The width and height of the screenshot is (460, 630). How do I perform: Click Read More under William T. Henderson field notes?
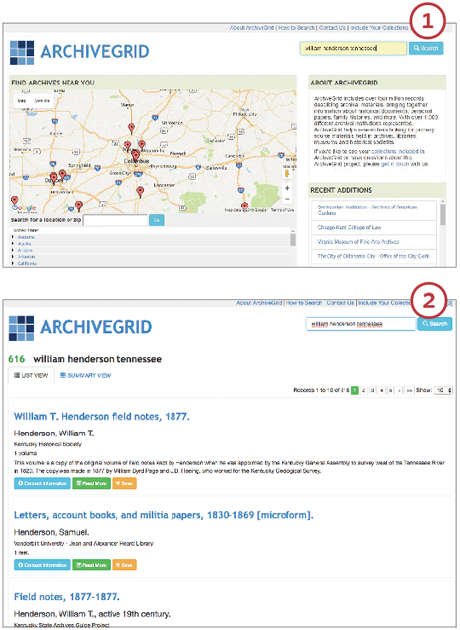(91, 483)
